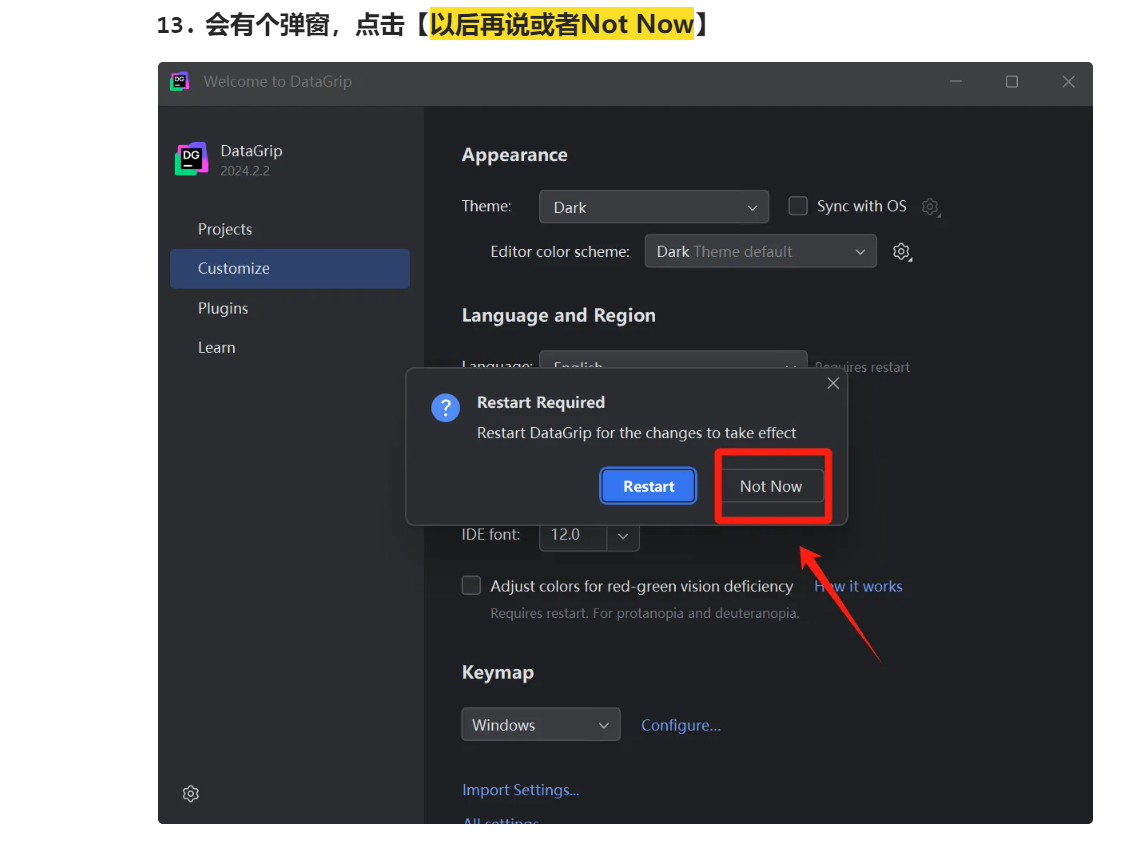Click the Not Now button
The image size is (1147, 853).
[771, 486]
